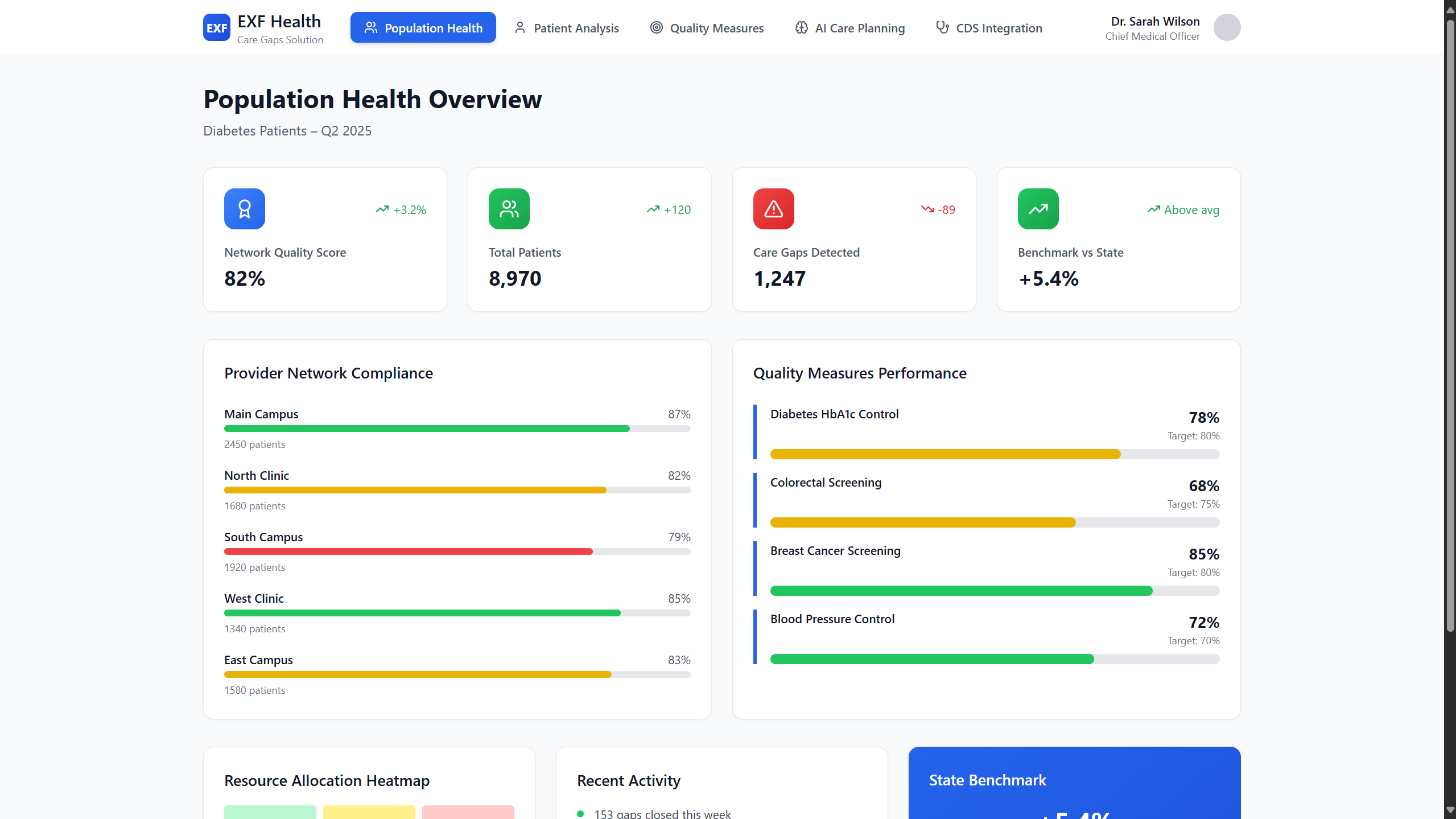Screen dimensions: 1456x819
Task: Click the pink heatmap cell
Action: click(x=468, y=812)
